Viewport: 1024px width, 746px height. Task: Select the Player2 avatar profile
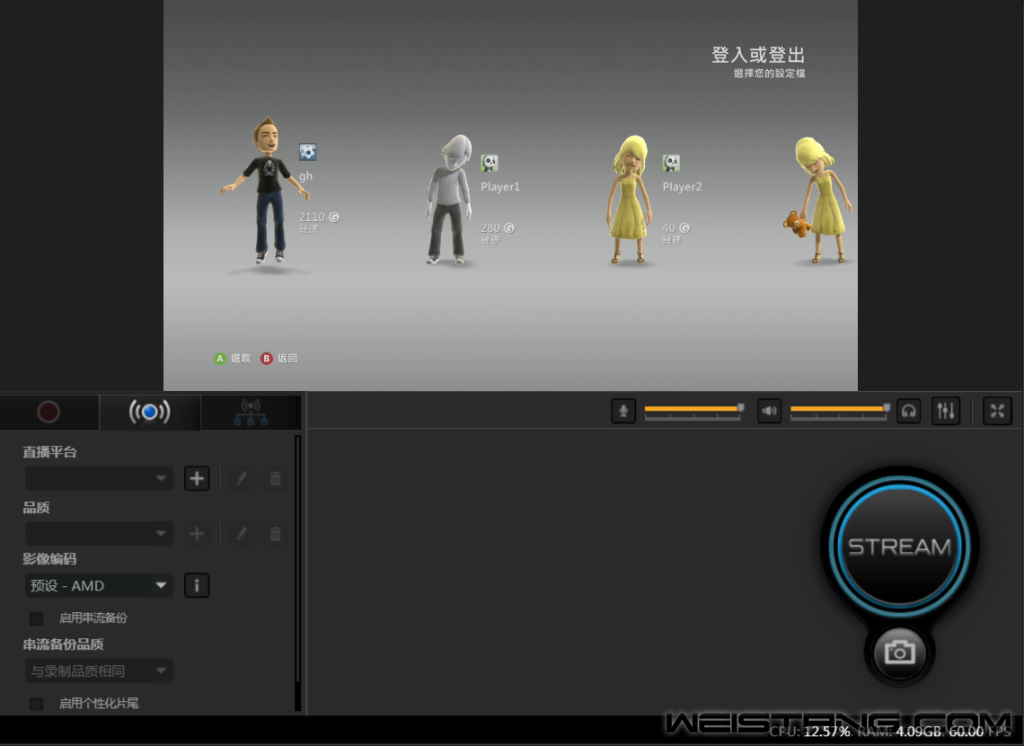pyautogui.click(x=629, y=199)
